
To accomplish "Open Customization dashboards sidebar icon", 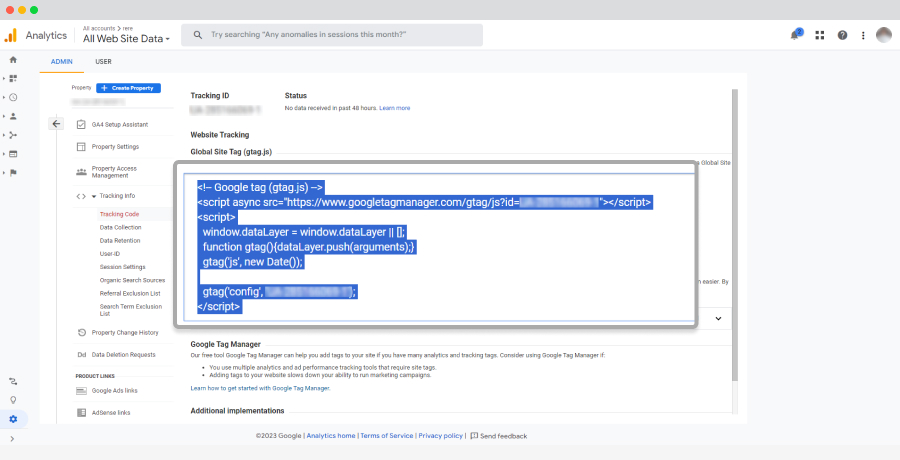I will [13, 79].
